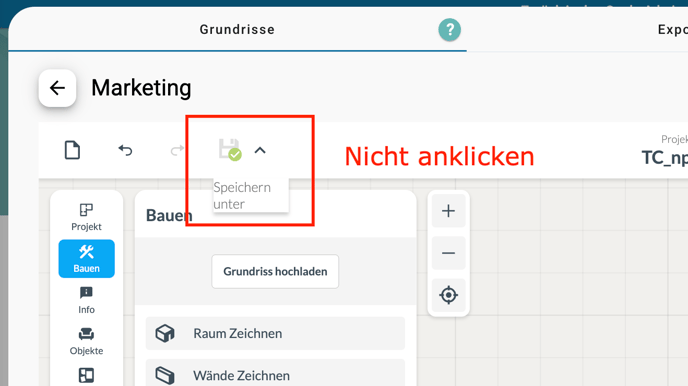Collapse the save options chevron
Viewport: 688px width, 386px height.
tap(260, 150)
